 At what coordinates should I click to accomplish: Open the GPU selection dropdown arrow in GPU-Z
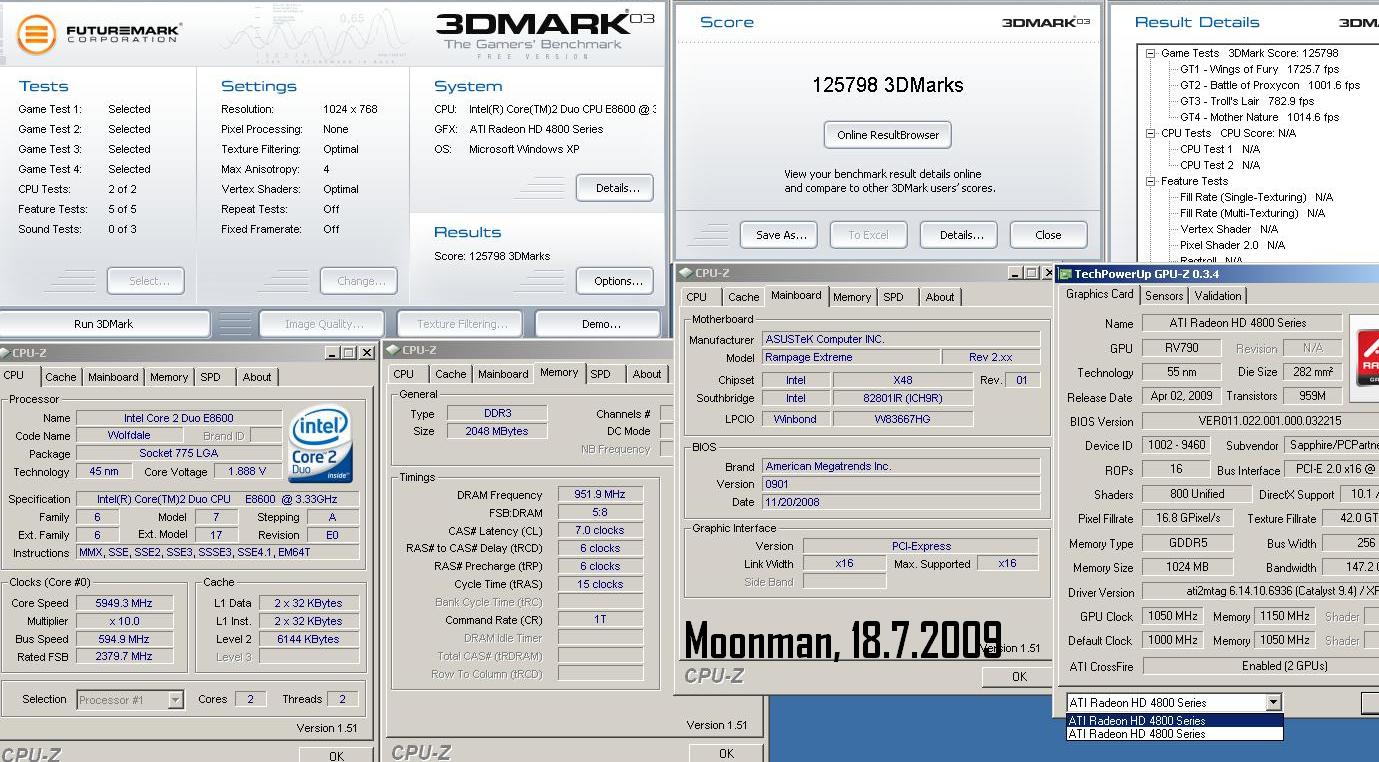tap(1273, 703)
